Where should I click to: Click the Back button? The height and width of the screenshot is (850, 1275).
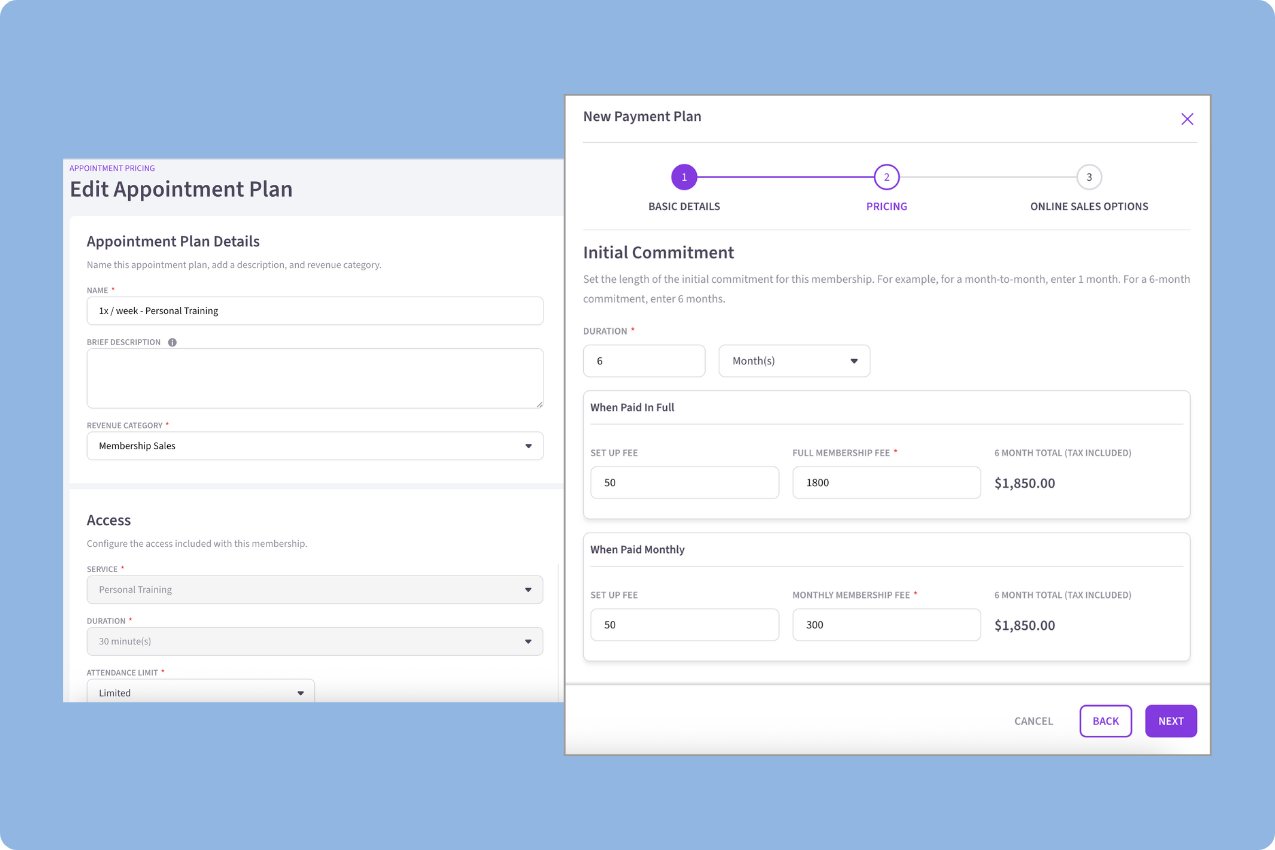click(x=1105, y=721)
